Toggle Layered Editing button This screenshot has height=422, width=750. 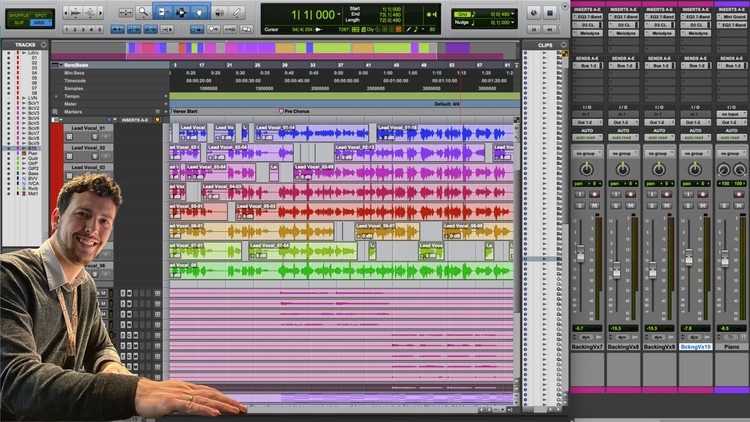246,30
